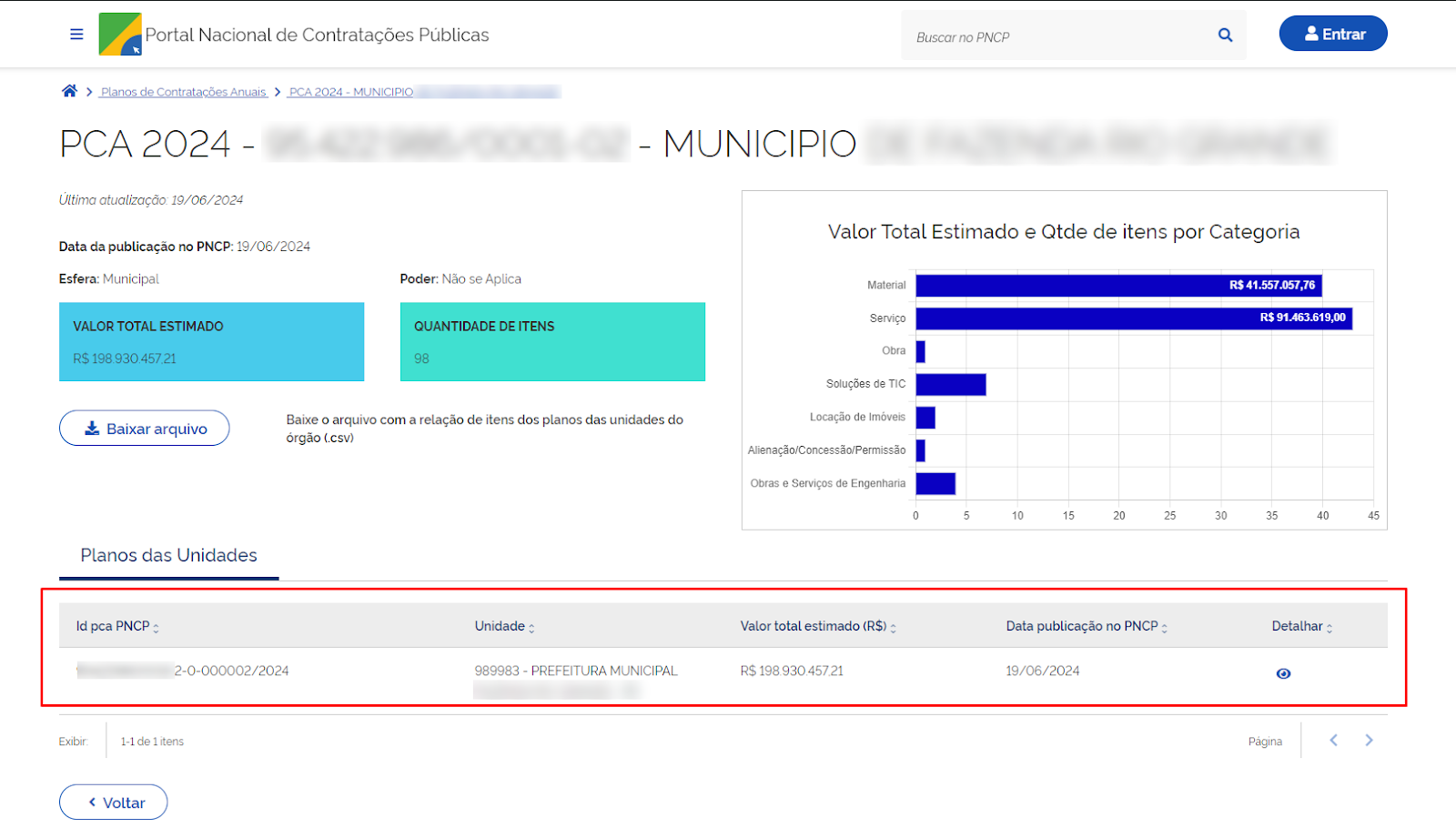Focus the Buscar no PNCP search field
The image size is (1456, 828).
click(x=1060, y=36)
